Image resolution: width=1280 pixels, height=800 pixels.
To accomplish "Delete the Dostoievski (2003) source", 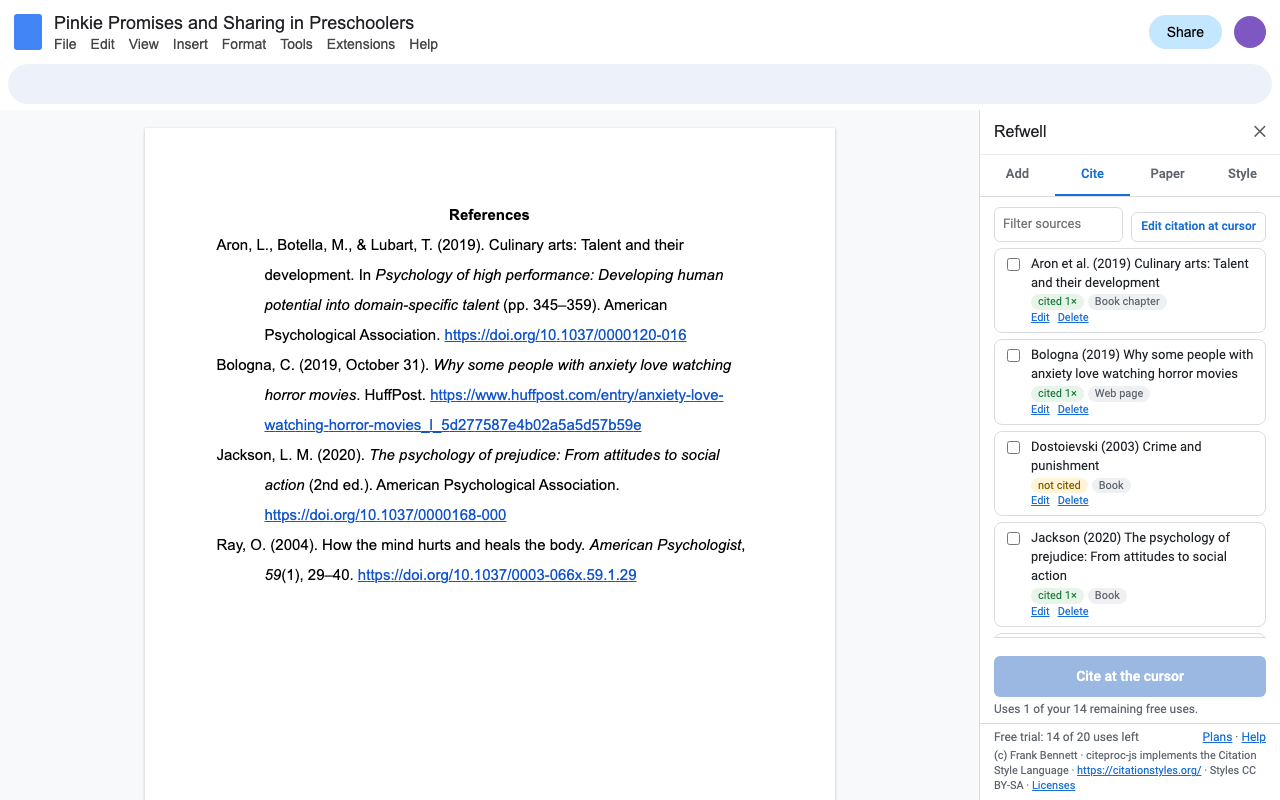I will click(x=1073, y=501).
